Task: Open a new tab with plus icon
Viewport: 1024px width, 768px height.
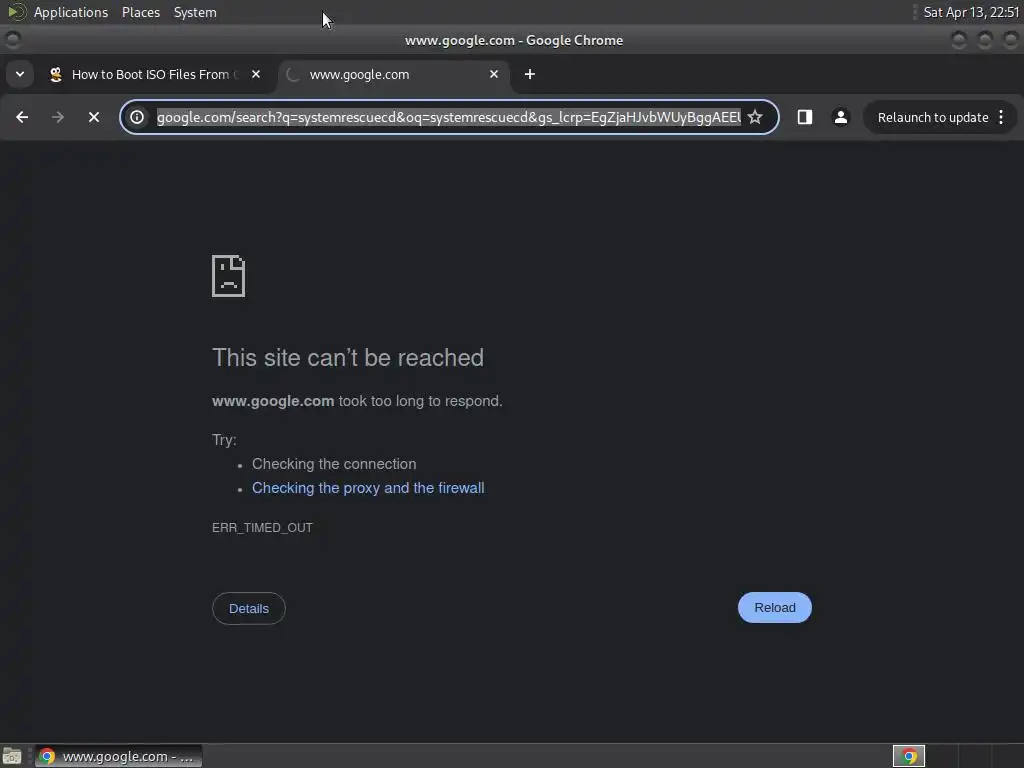Action: (530, 74)
